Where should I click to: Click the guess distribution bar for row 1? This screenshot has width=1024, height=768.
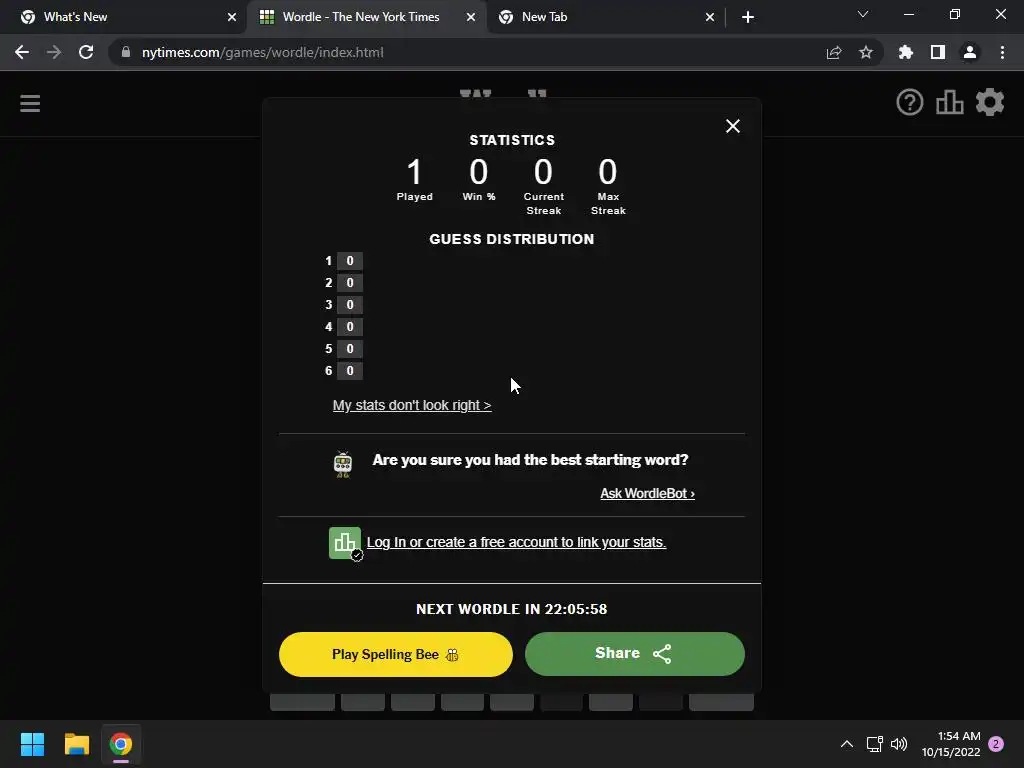(350, 261)
